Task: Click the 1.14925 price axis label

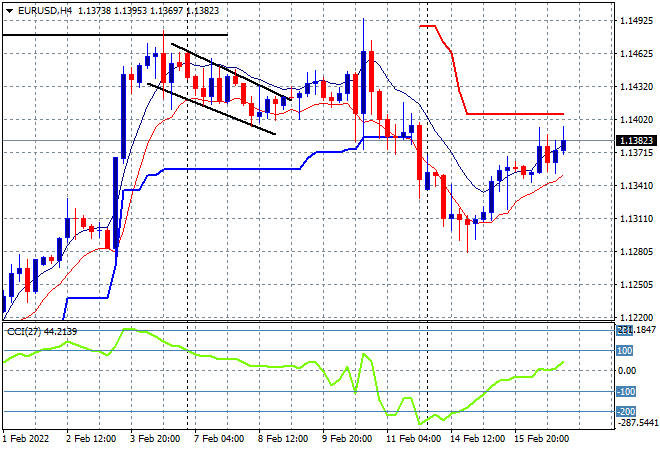Action: [636, 20]
